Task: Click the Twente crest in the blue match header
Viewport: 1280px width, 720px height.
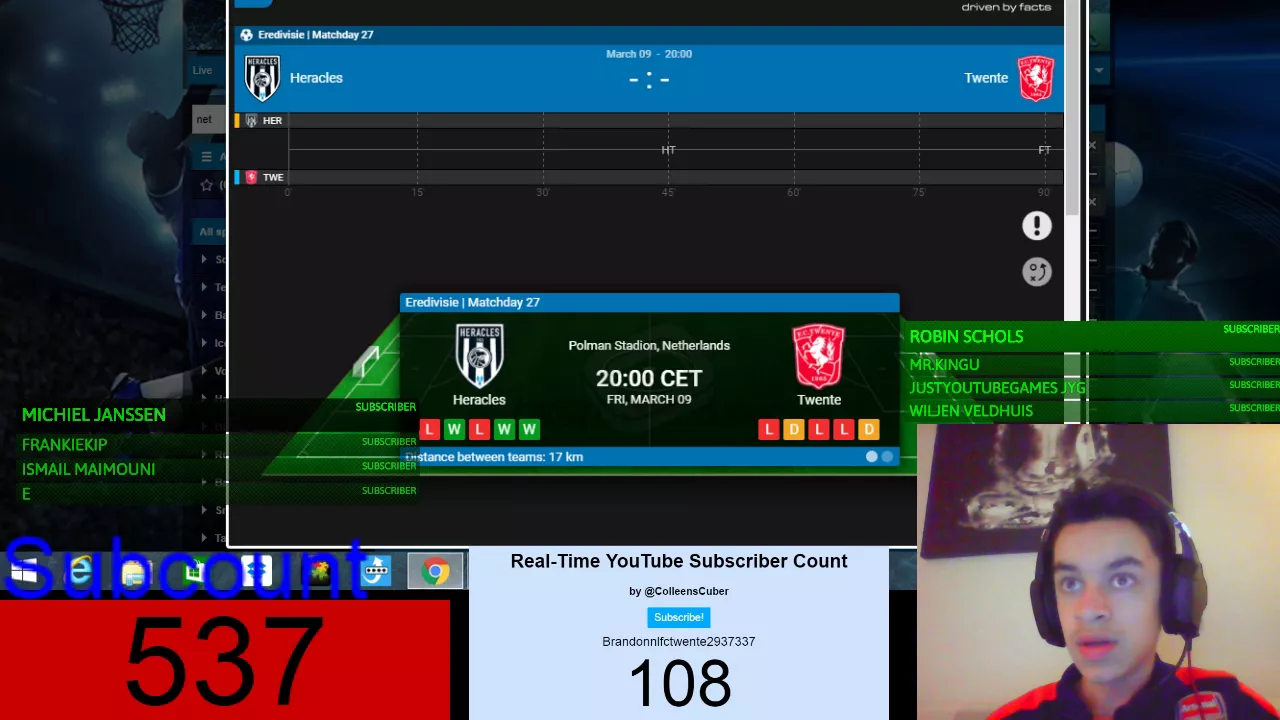Action: tap(1036, 78)
